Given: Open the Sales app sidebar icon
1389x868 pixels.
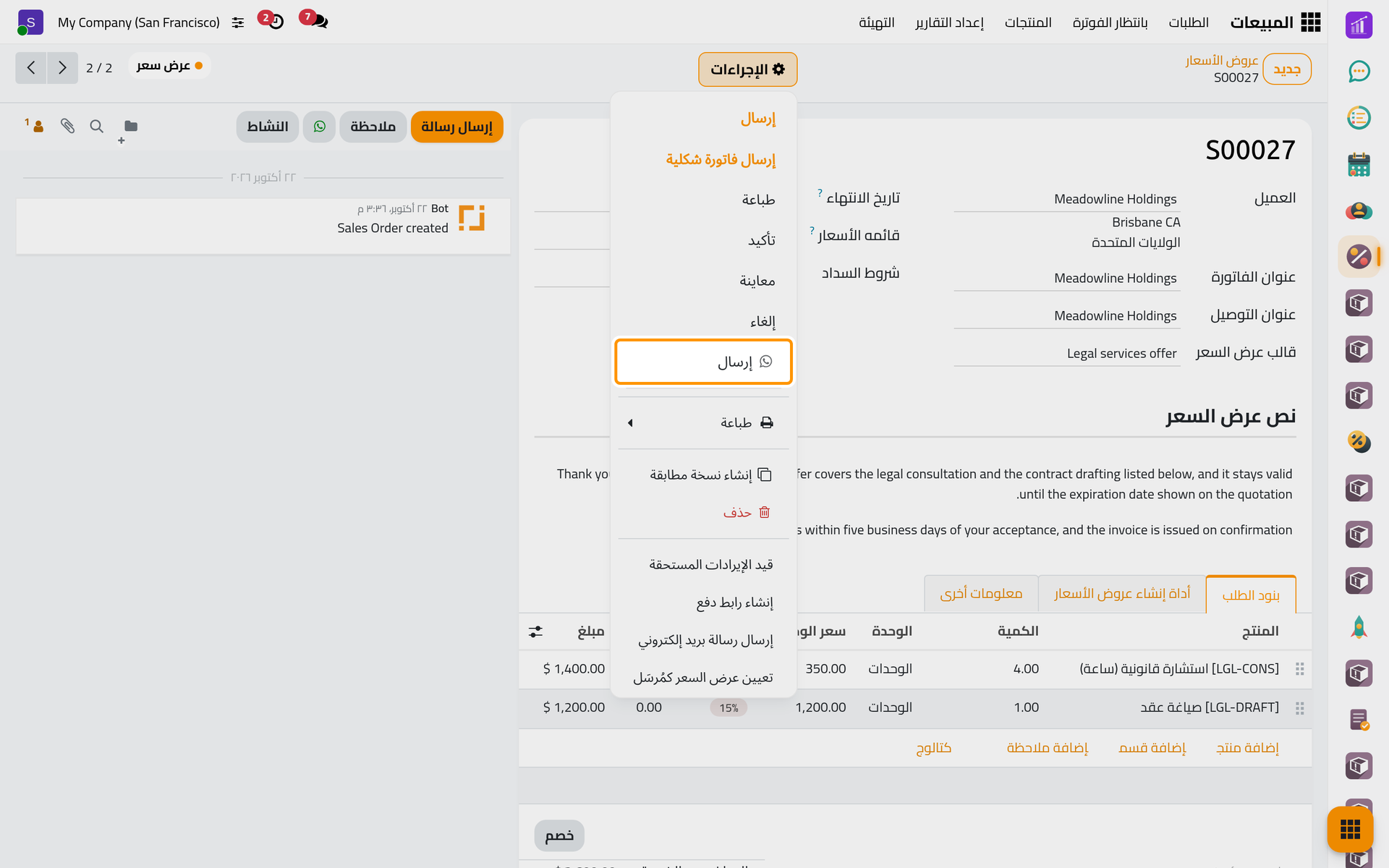Looking at the screenshot, I should [1359, 257].
